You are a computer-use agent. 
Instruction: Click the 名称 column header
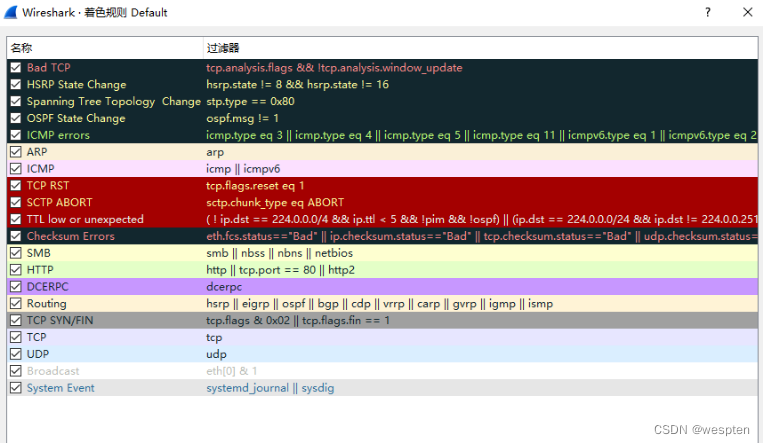click(105, 48)
